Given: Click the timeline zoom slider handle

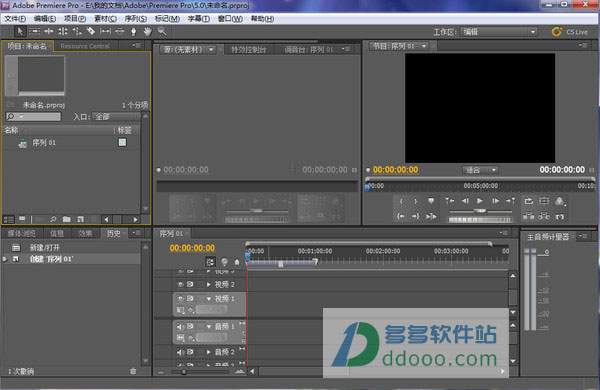Looking at the screenshot, I should (184, 372).
